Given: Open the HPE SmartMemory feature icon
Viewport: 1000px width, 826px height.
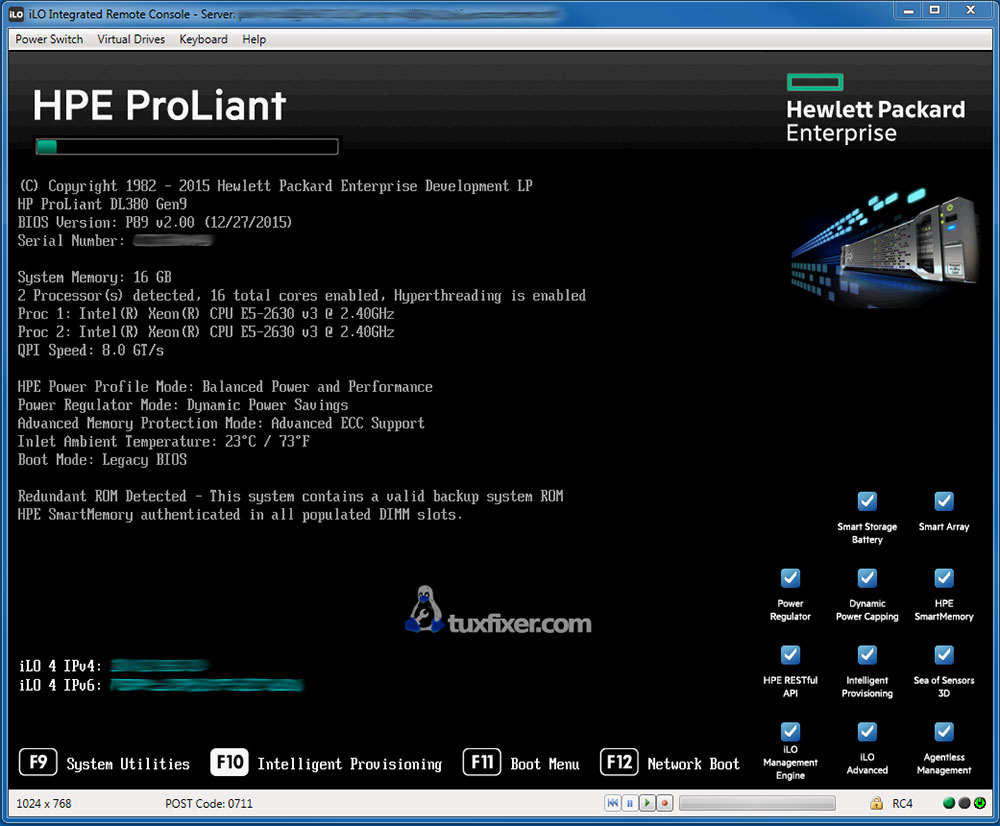Looking at the screenshot, I should 943,578.
